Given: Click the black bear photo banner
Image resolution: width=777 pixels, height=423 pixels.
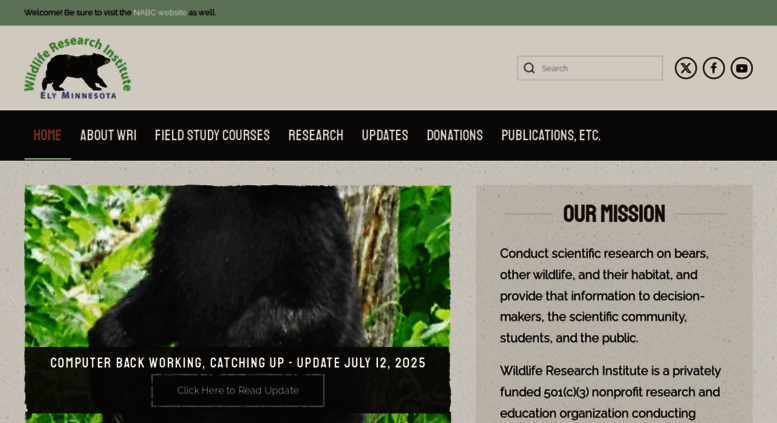Looking at the screenshot, I should point(238,266).
